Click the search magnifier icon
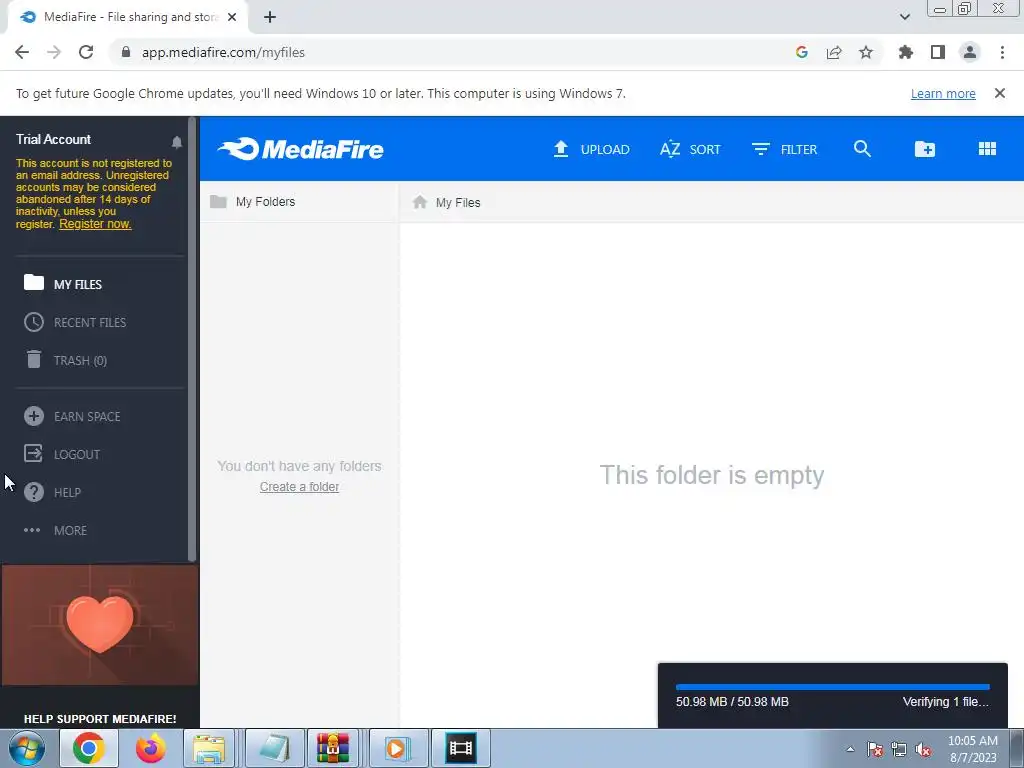The height and width of the screenshot is (768, 1024). (862, 149)
